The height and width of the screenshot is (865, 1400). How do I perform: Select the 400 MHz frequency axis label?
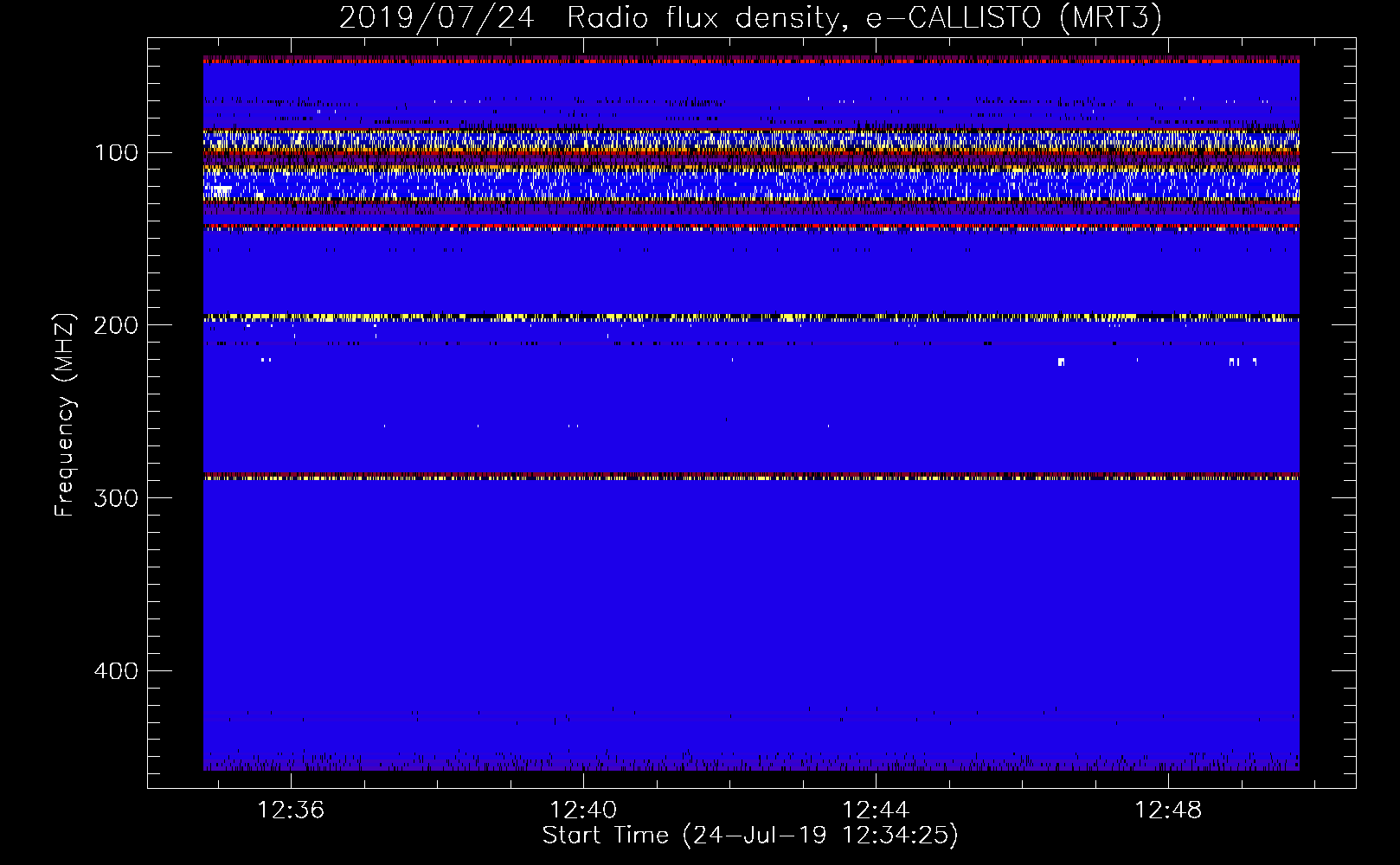pyautogui.click(x=116, y=671)
